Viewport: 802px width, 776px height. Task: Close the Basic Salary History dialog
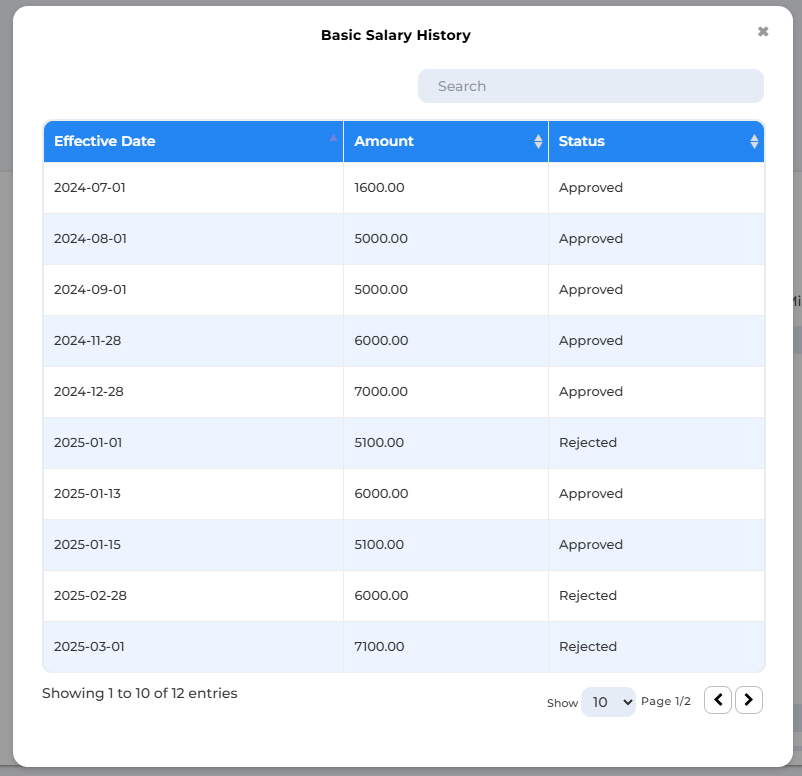[x=763, y=32]
